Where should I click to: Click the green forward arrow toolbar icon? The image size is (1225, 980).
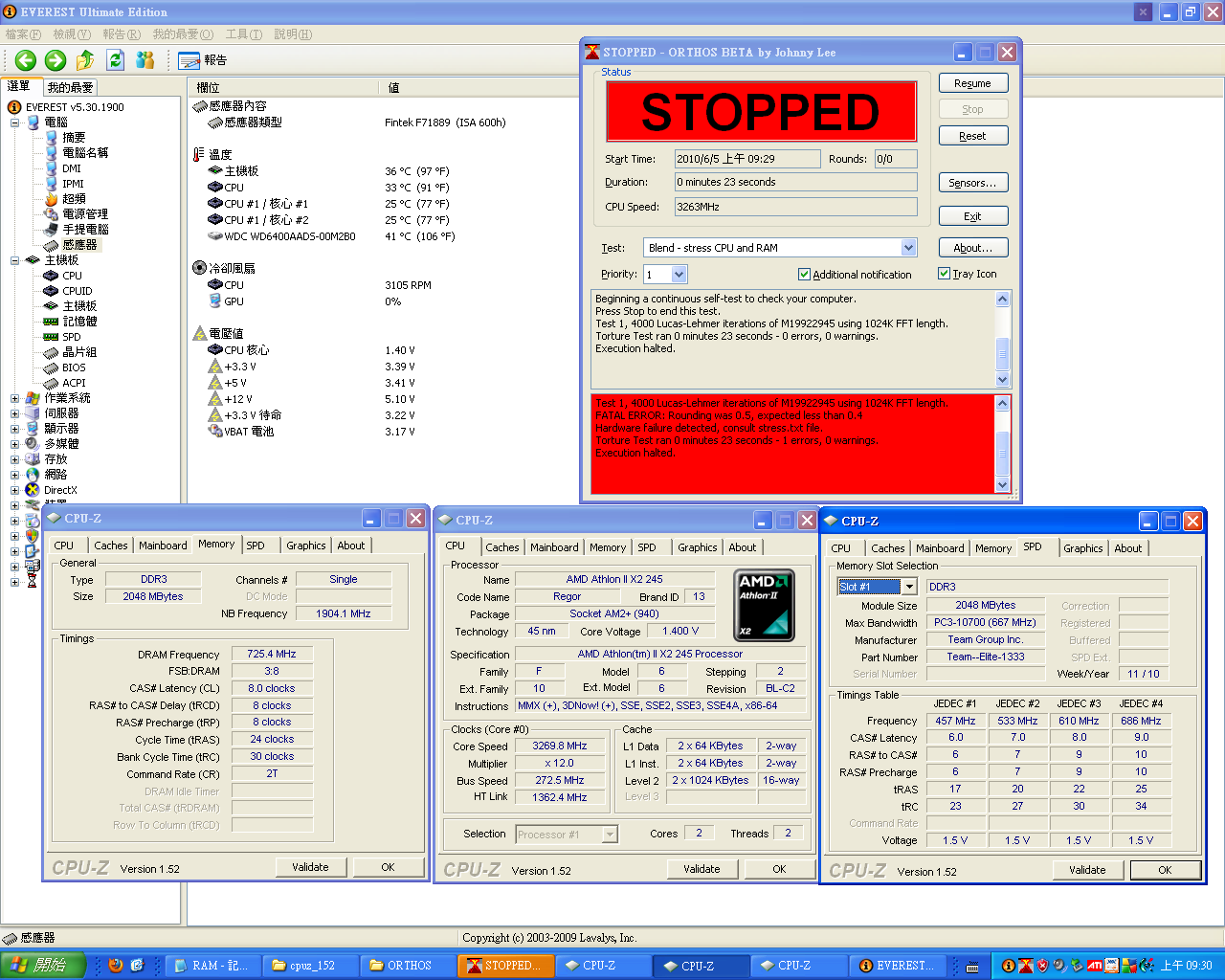click(56, 60)
